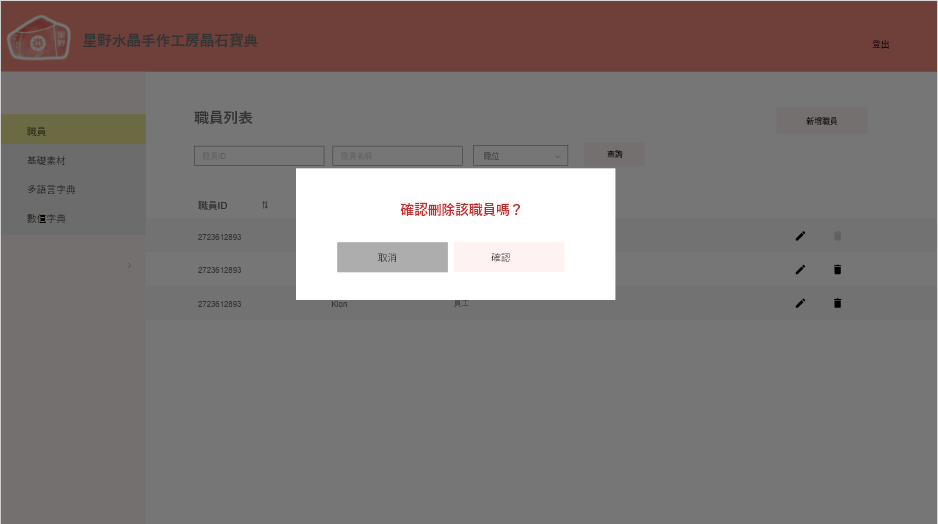
Task: Click the sort icon beside 職員ID header
Action: click(265, 205)
